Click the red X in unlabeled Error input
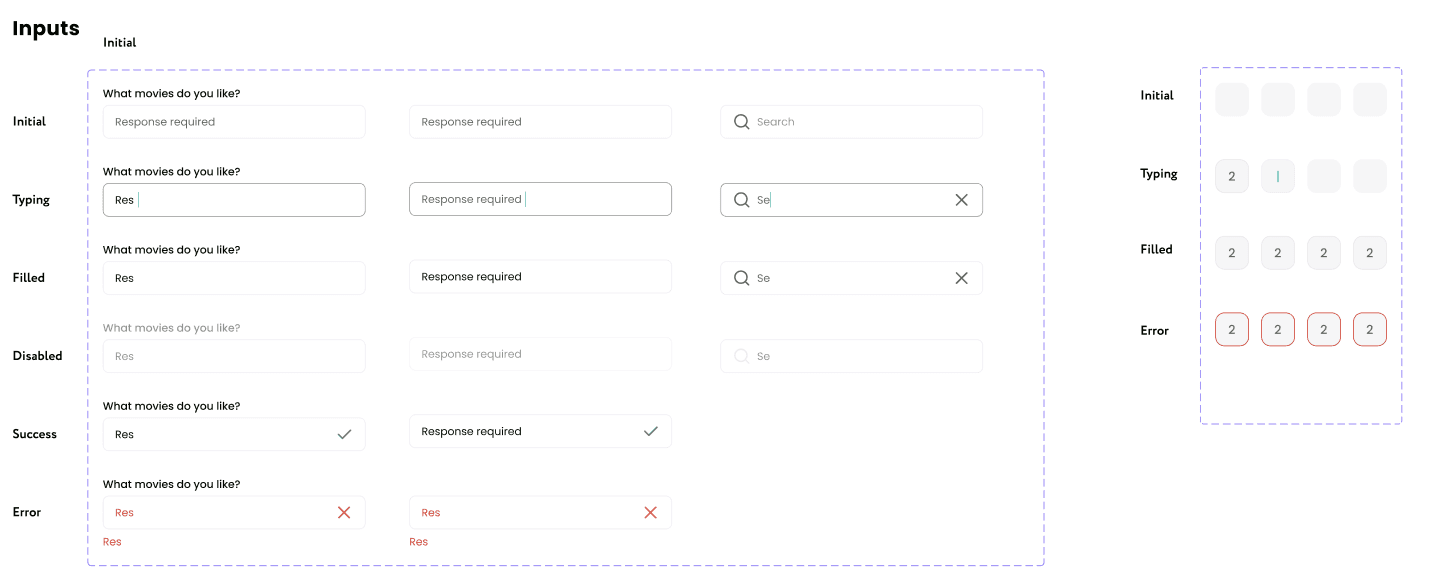1430x586 pixels. [650, 512]
